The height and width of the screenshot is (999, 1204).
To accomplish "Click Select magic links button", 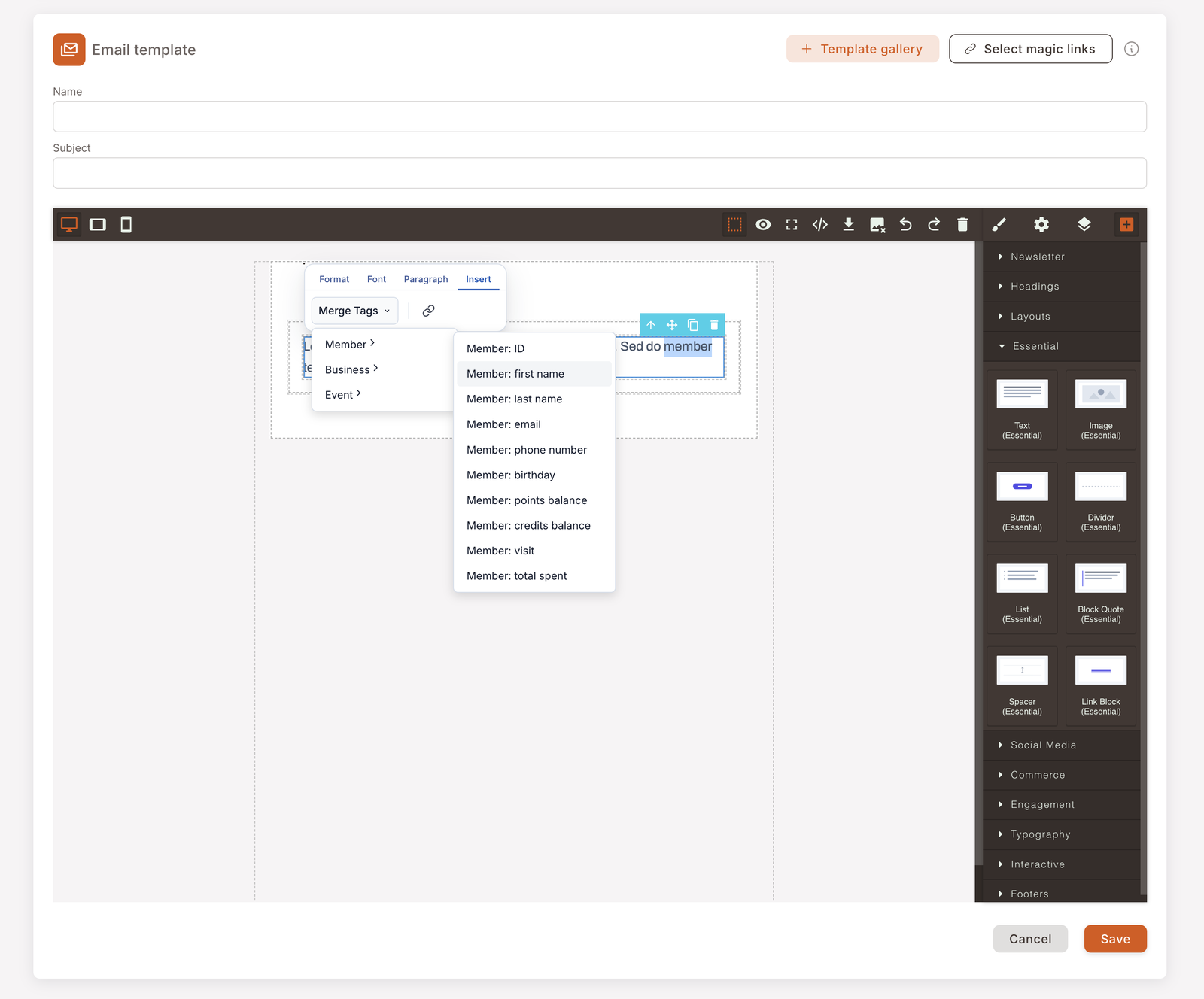I will (x=1030, y=49).
